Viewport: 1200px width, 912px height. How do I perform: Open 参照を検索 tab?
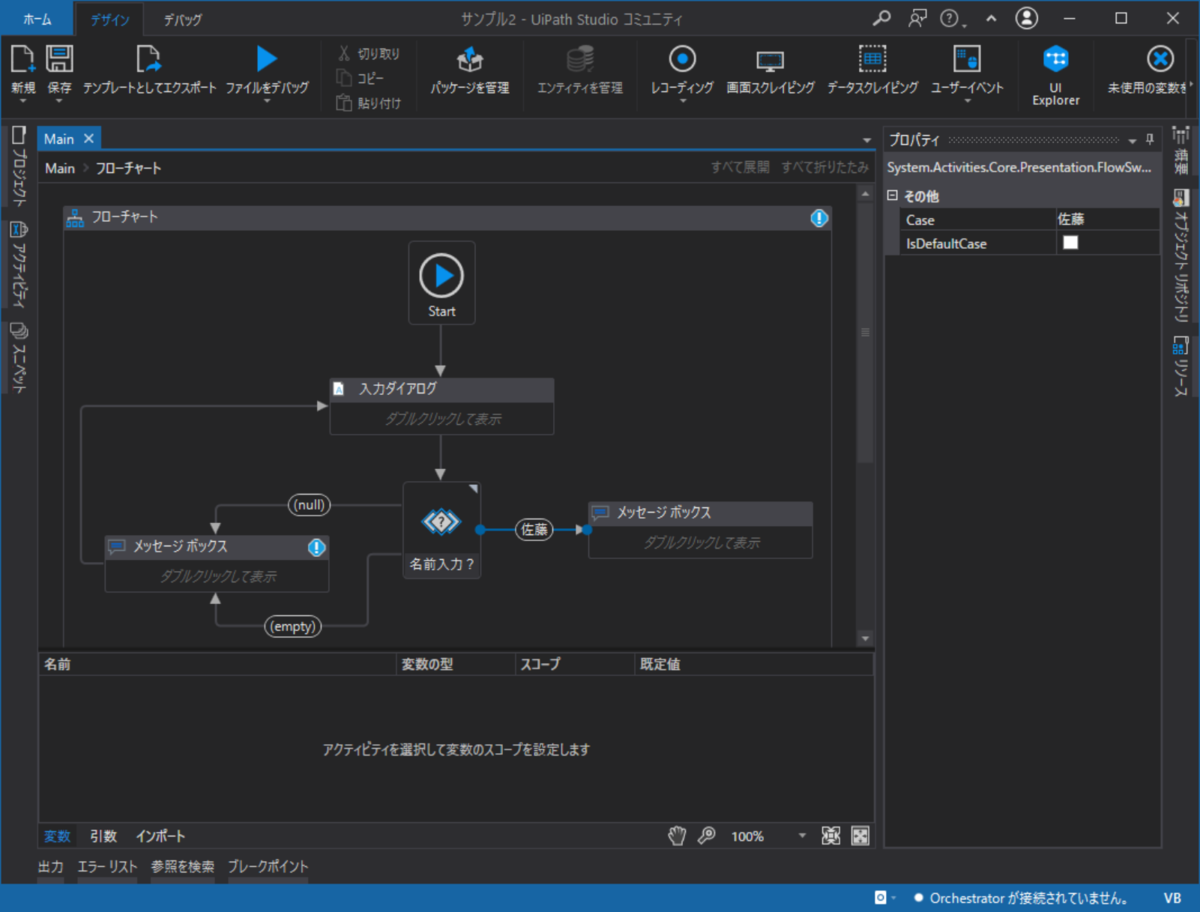tap(183, 867)
